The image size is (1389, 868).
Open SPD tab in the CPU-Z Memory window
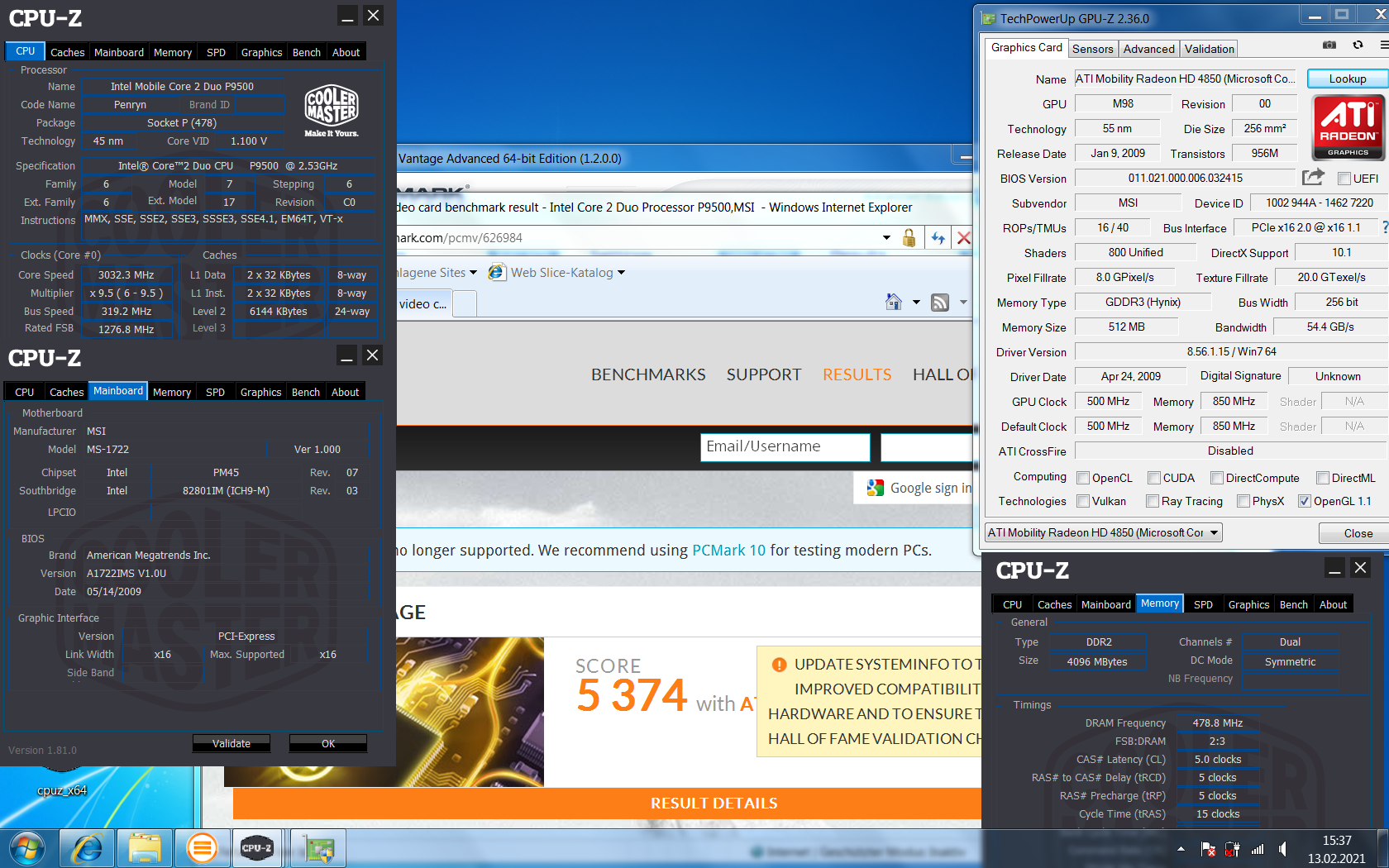coord(1204,604)
